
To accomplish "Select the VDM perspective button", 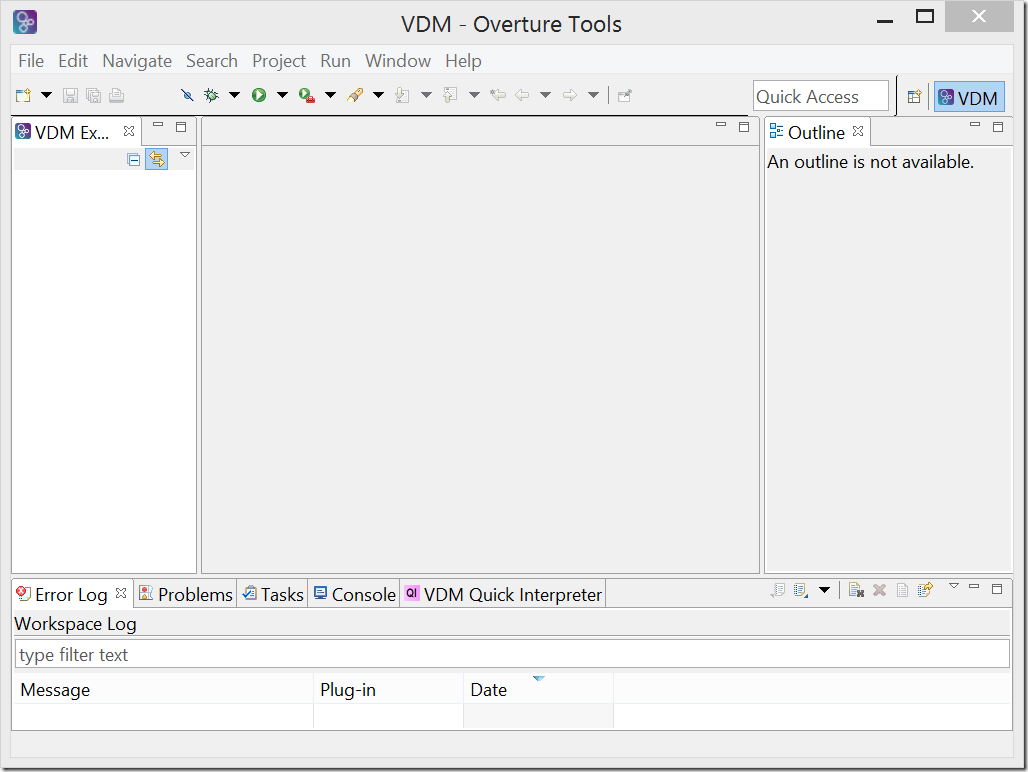I will click(969, 97).
